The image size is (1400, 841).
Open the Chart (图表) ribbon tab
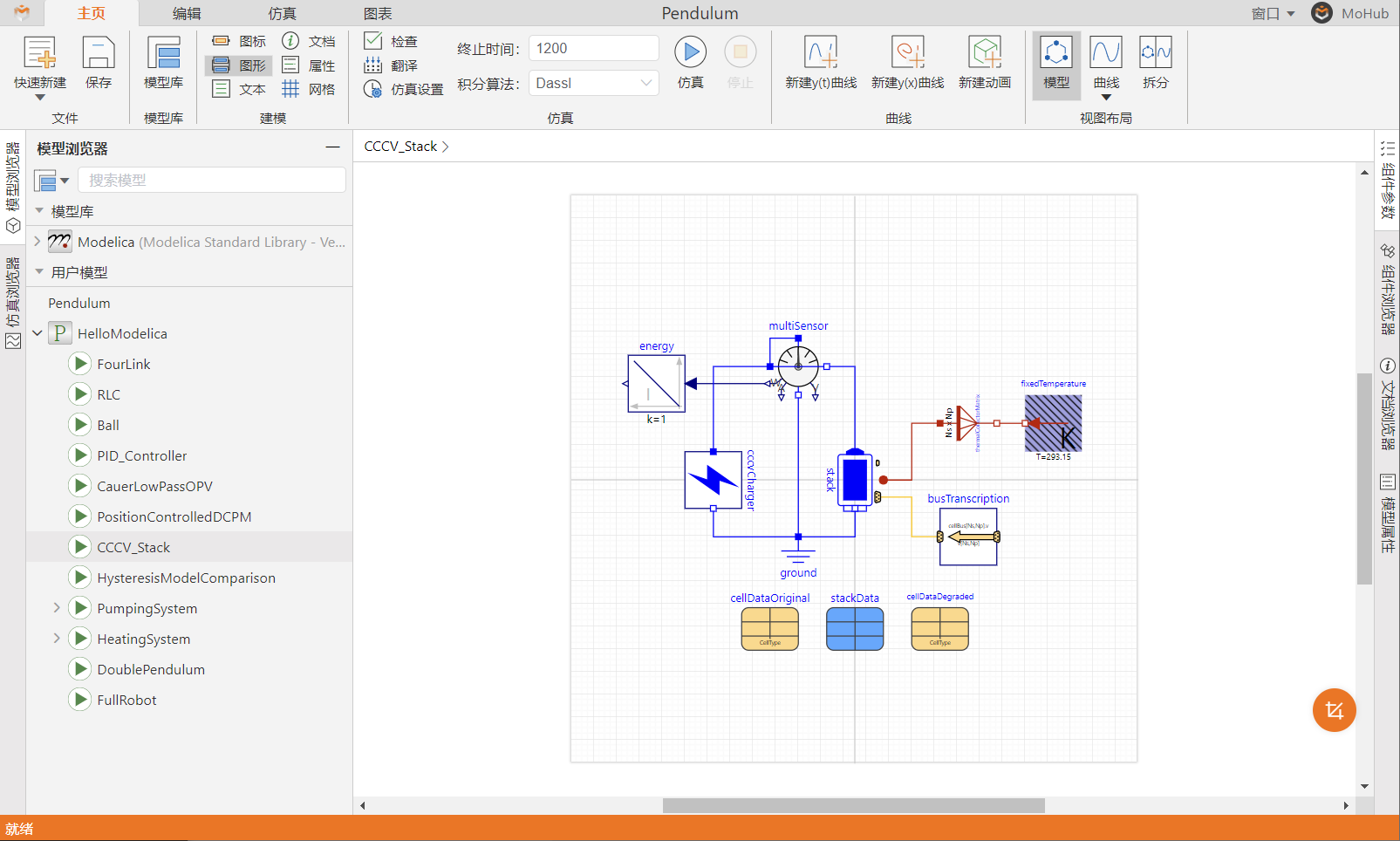pyautogui.click(x=378, y=13)
